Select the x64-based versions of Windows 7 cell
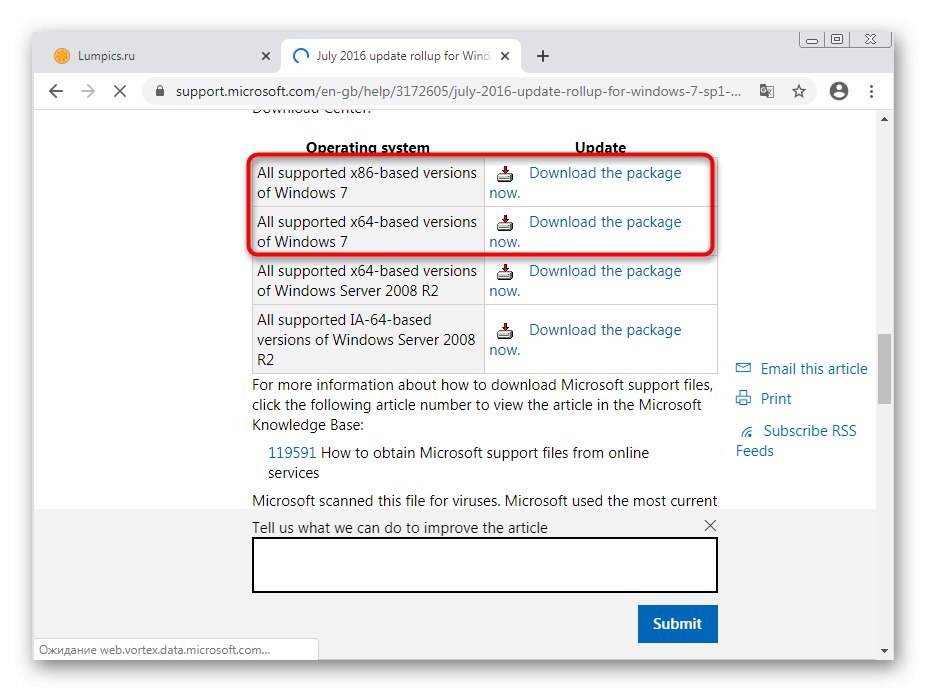The width and height of the screenshot is (926, 692). pyautogui.click(x=368, y=231)
